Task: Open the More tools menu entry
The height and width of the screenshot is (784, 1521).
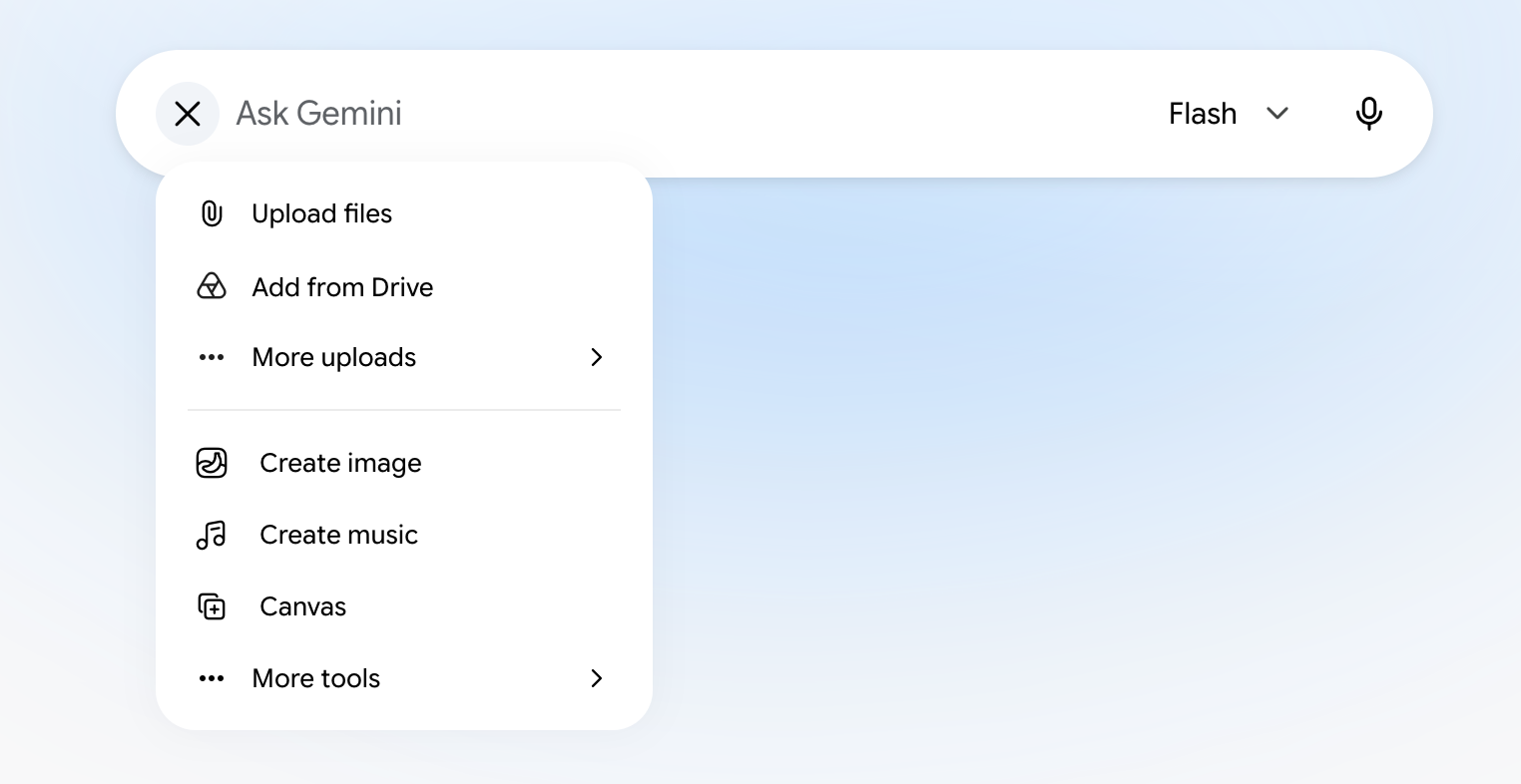Action: click(404, 678)
